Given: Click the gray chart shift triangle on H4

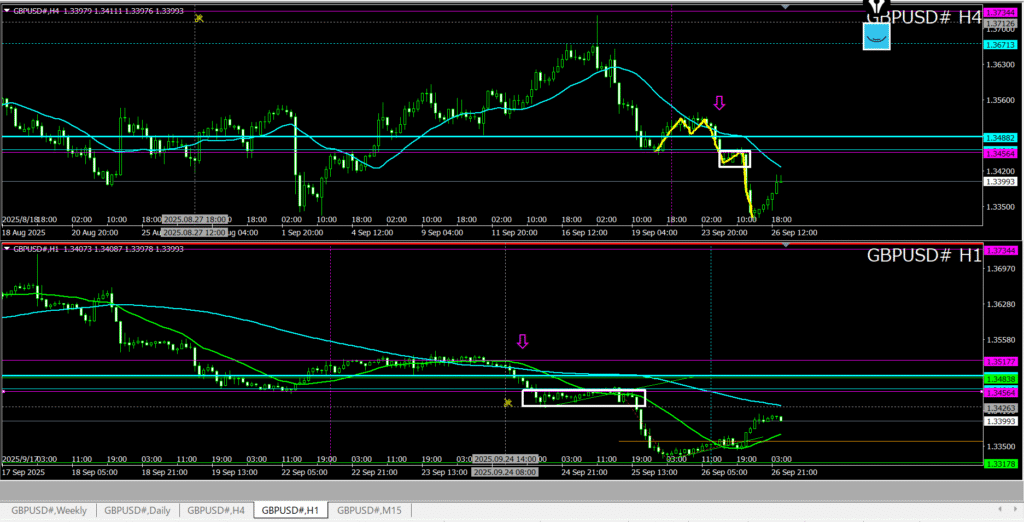Looking at the screenshot, I should [x=784, y=8].
